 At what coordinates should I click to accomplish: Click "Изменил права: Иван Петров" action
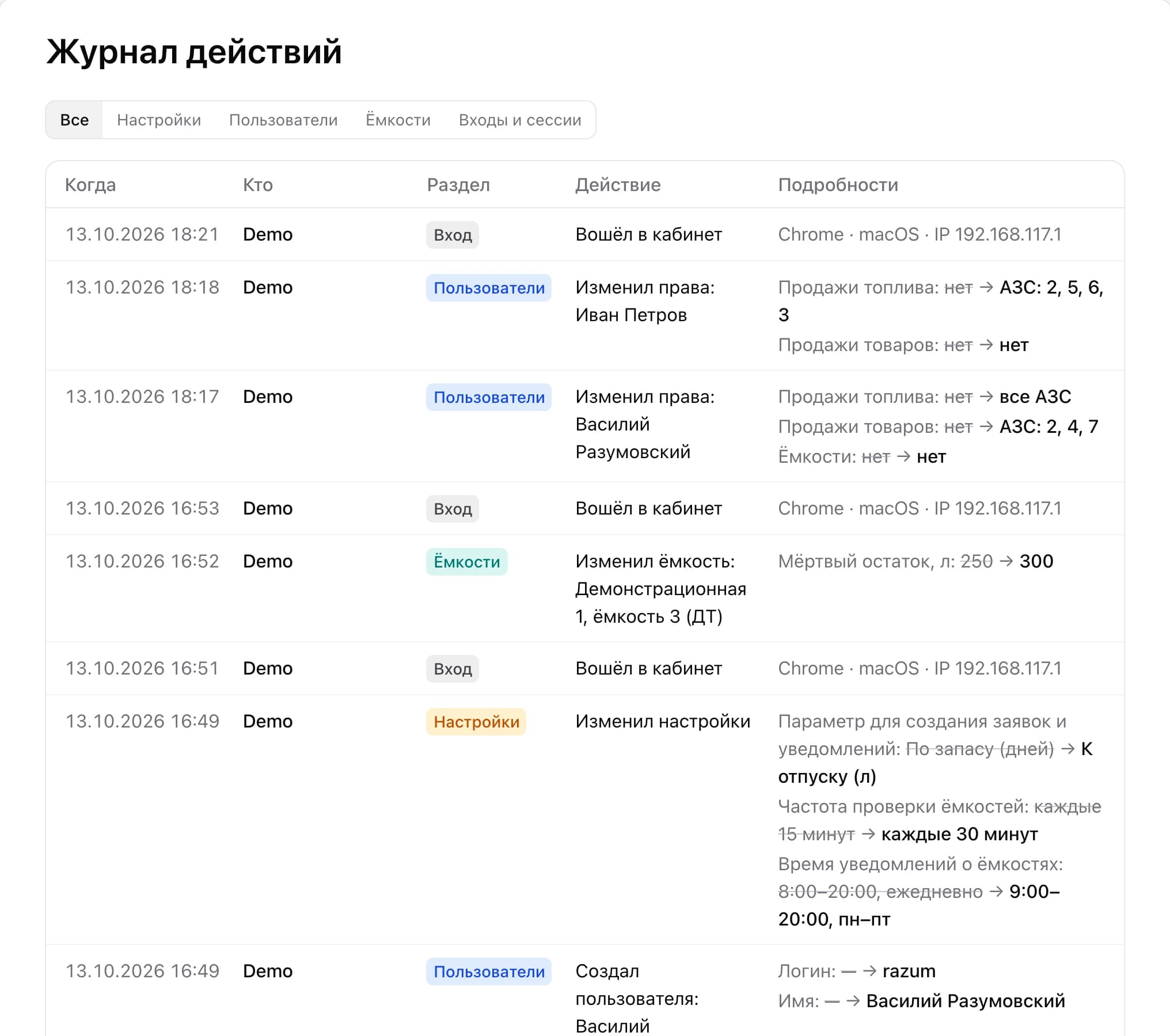645,301
